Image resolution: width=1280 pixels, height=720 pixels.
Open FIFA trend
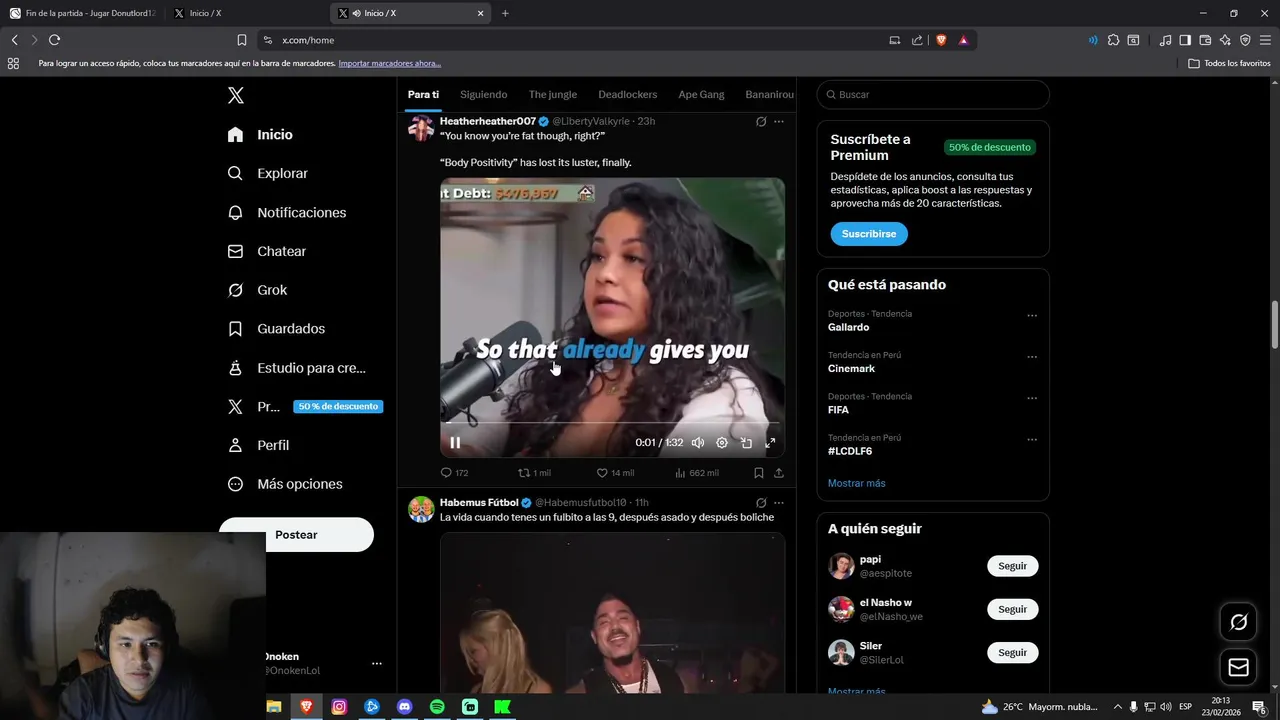[x=838, y=410]
